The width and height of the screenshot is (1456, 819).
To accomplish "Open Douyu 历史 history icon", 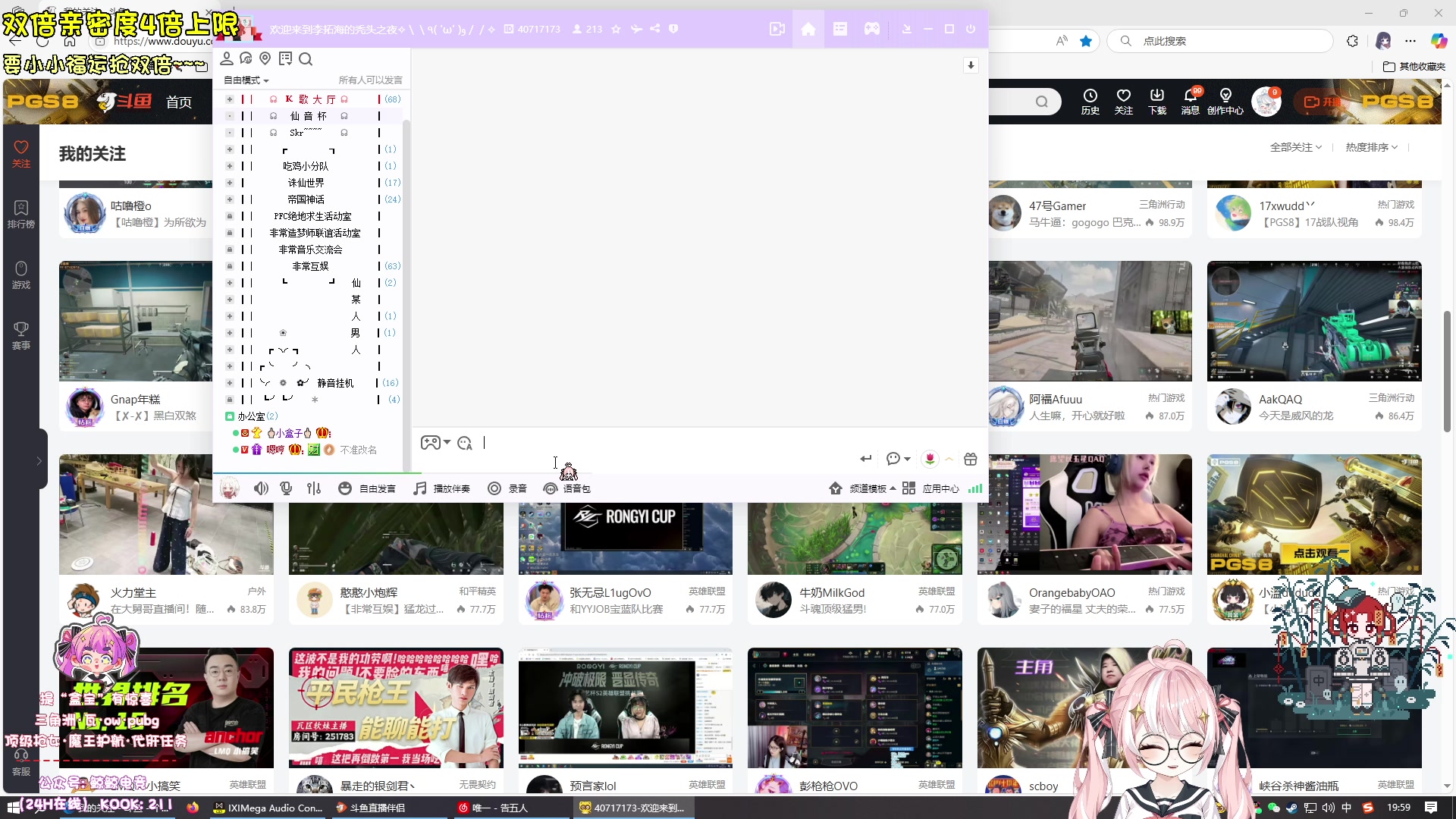I will [1090, 101].
